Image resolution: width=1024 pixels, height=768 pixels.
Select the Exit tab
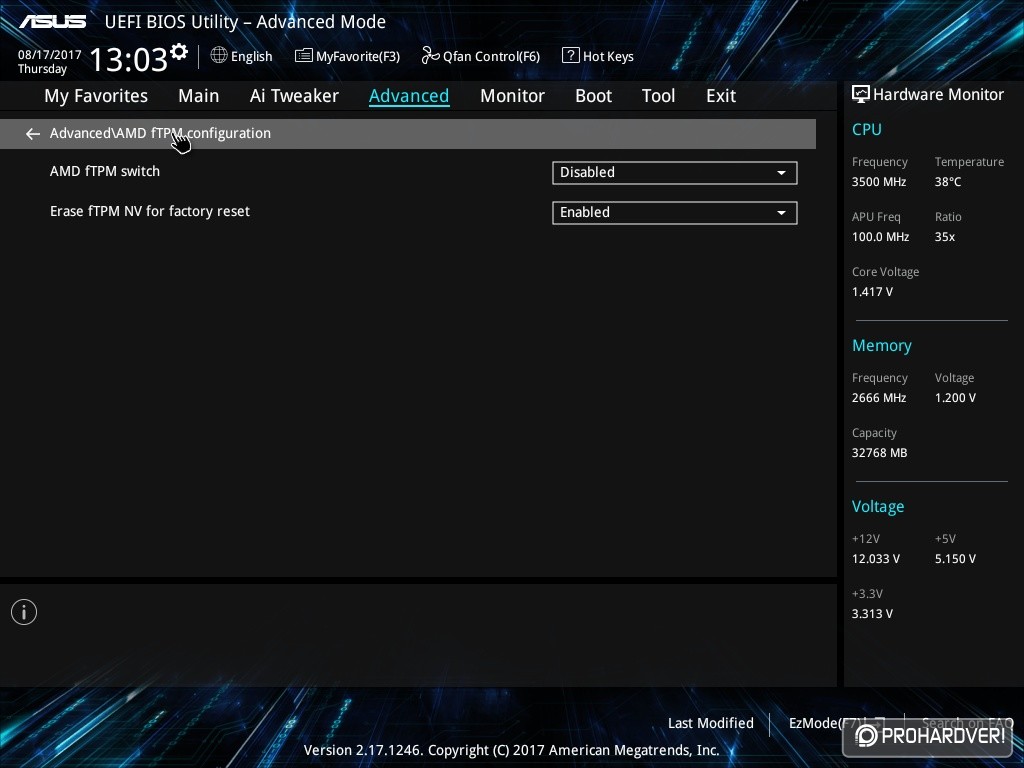coord(721,96)
